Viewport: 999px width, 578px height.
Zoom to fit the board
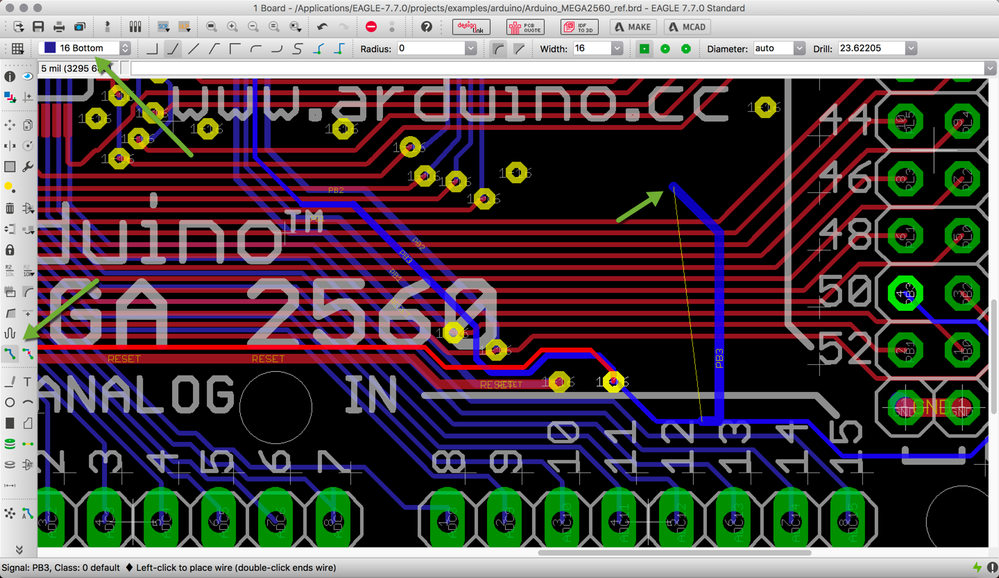point(212,27)
